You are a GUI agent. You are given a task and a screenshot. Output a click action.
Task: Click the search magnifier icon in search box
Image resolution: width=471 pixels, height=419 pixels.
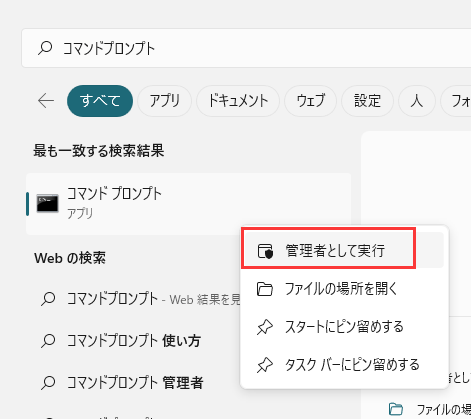coord(45,48)
